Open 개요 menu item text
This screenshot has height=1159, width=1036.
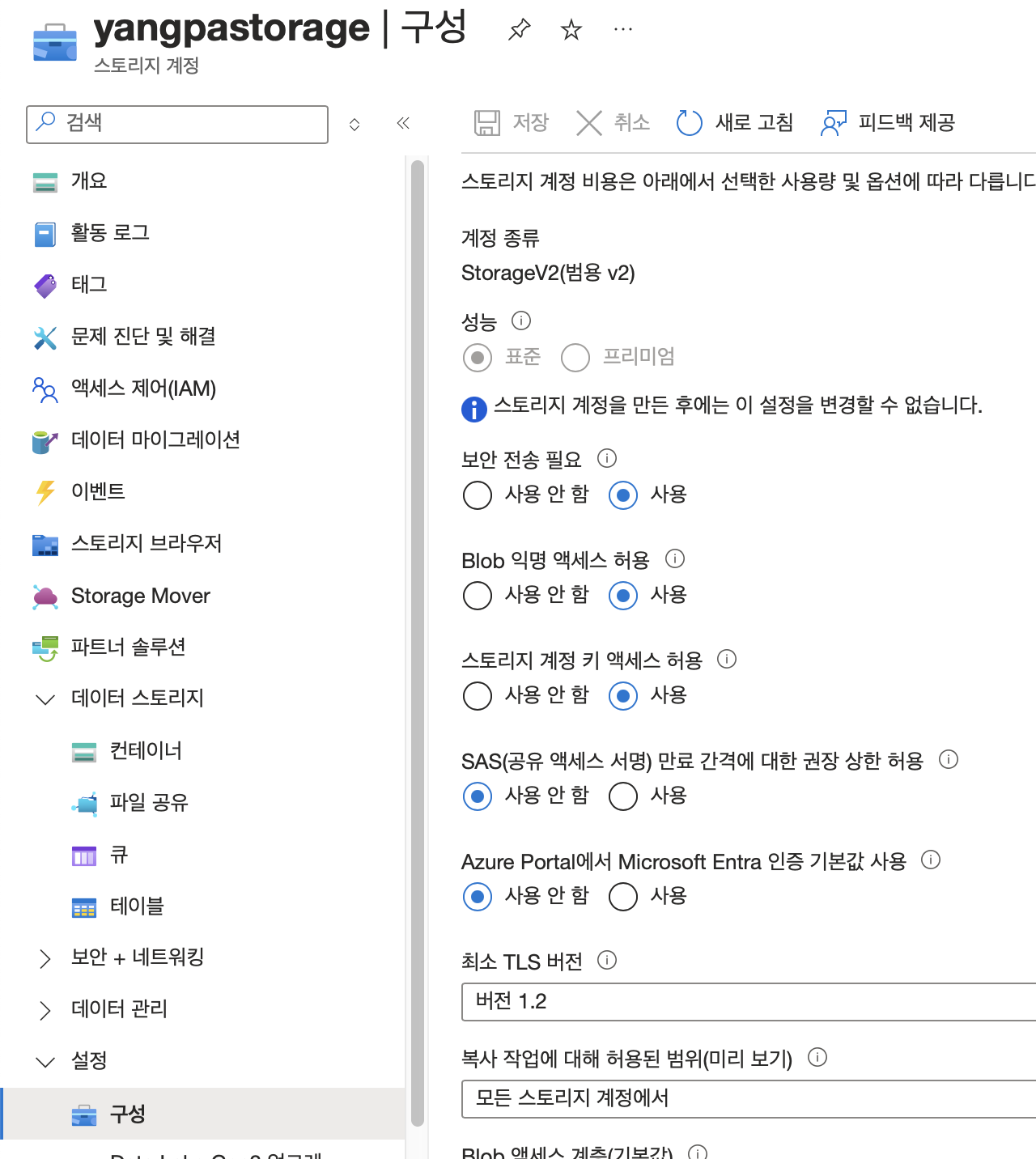[x=89, y=181]
